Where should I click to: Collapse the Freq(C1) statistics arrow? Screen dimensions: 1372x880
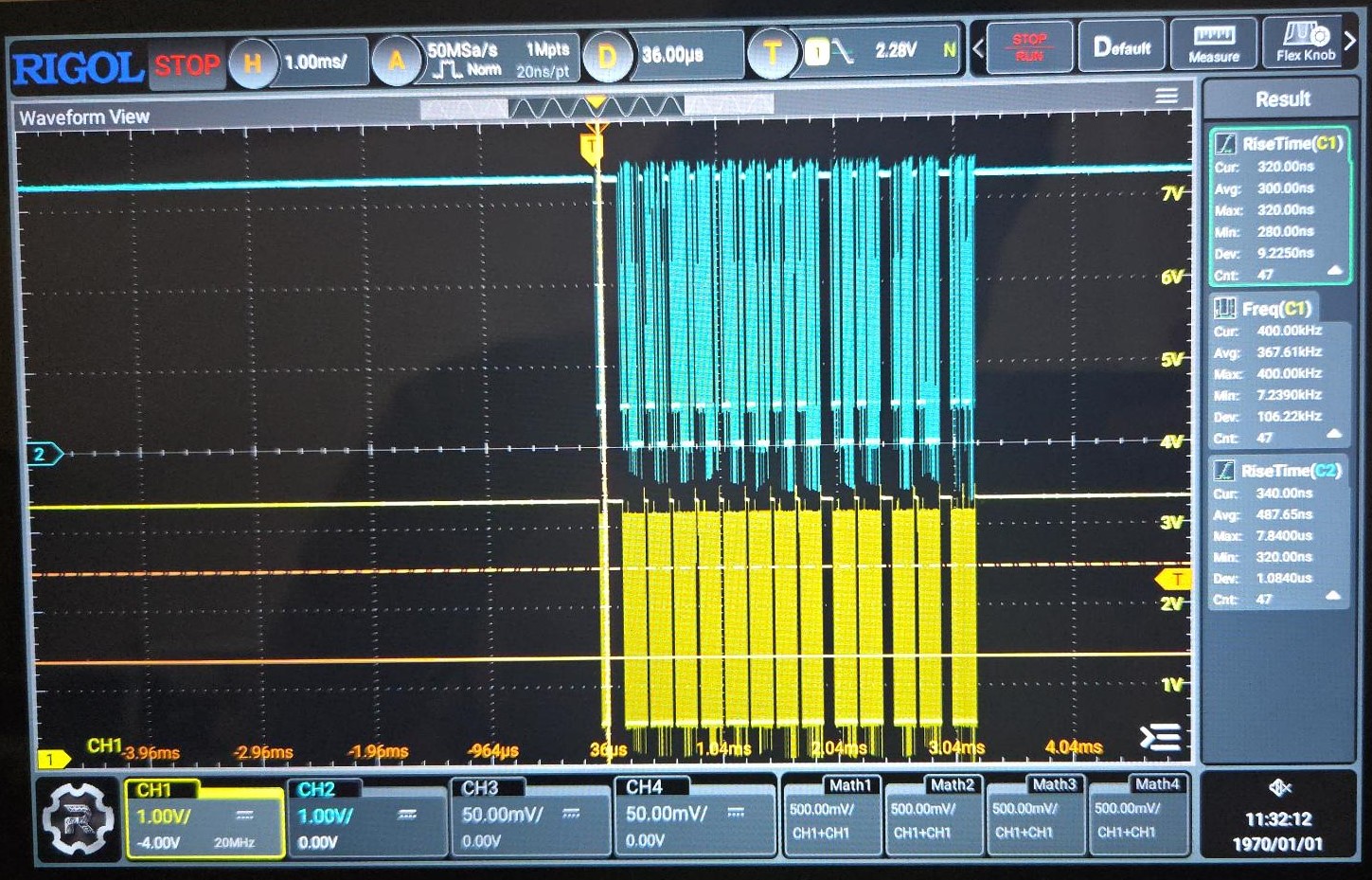pos(1335,435)
